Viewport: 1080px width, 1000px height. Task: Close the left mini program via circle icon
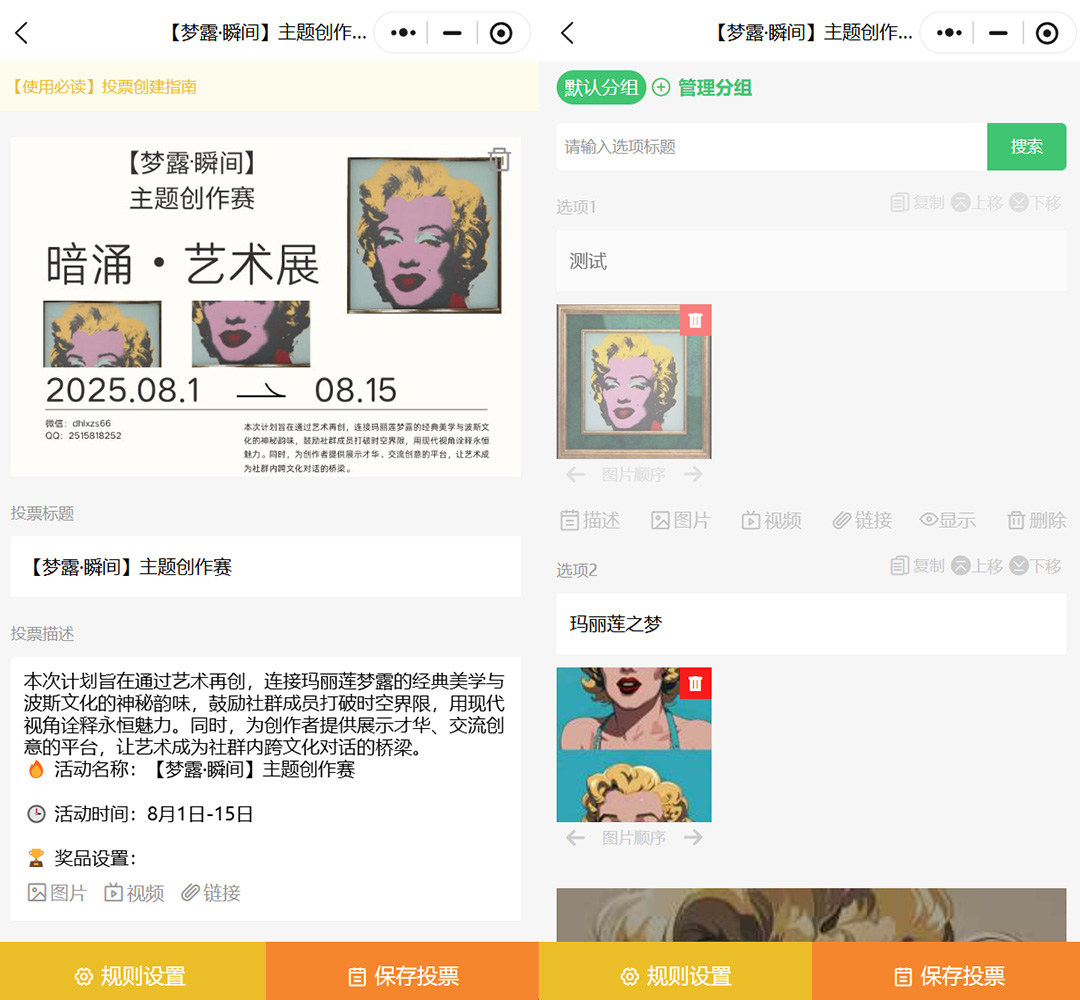point(501,32)
